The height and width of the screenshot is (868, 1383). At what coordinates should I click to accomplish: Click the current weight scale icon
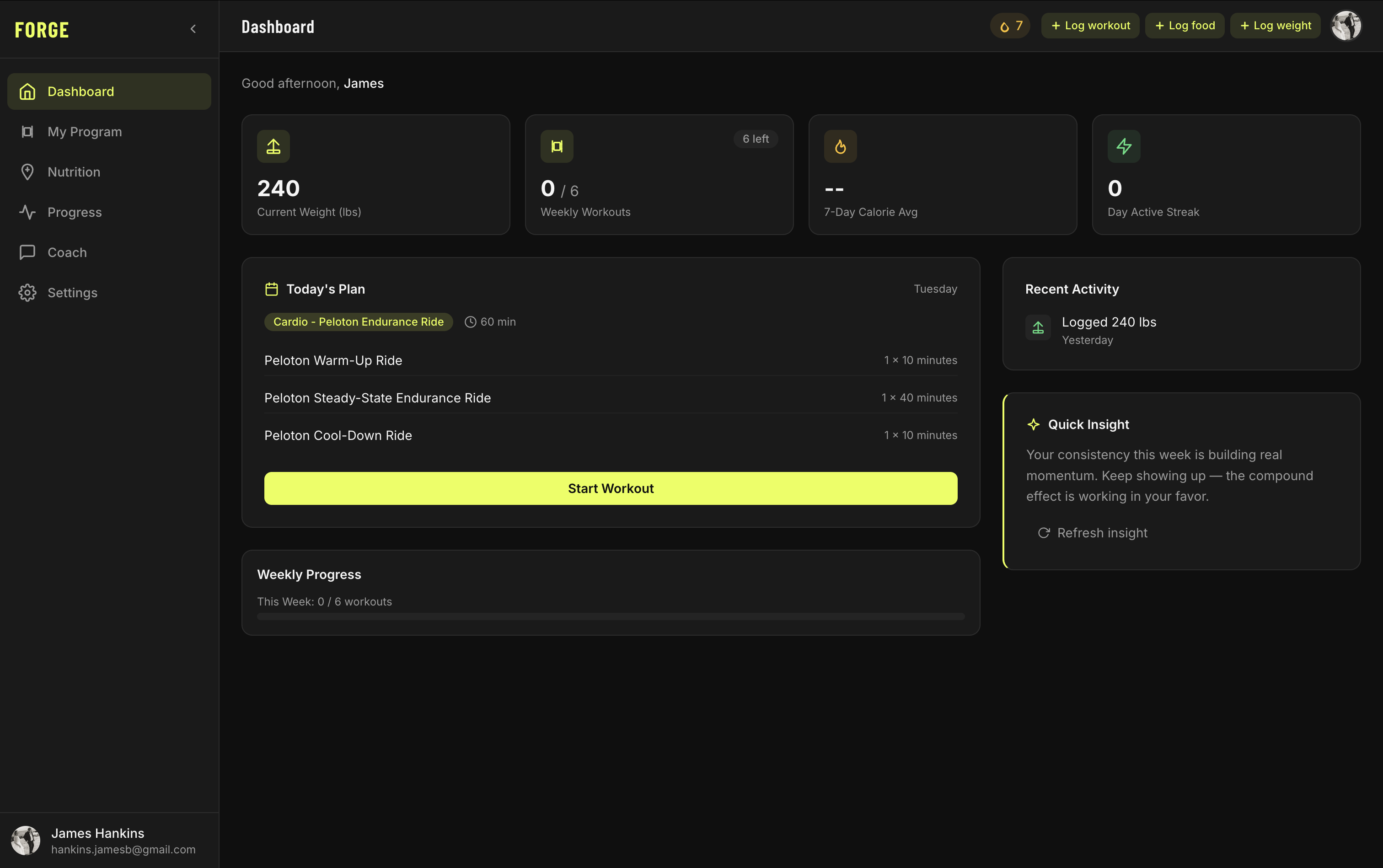pos(273,146)
